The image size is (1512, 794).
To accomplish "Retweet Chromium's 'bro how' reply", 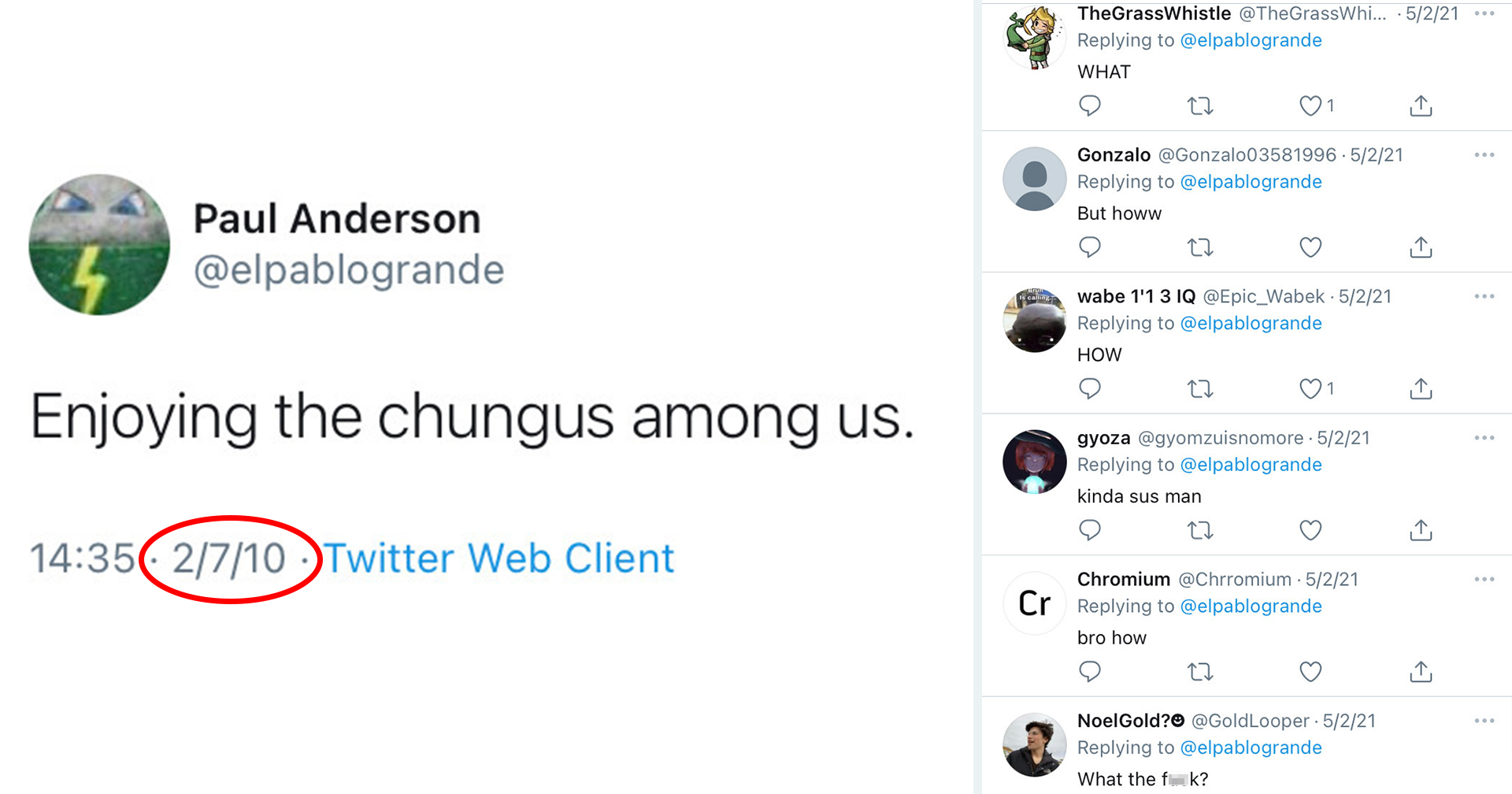I will 1199,671.
